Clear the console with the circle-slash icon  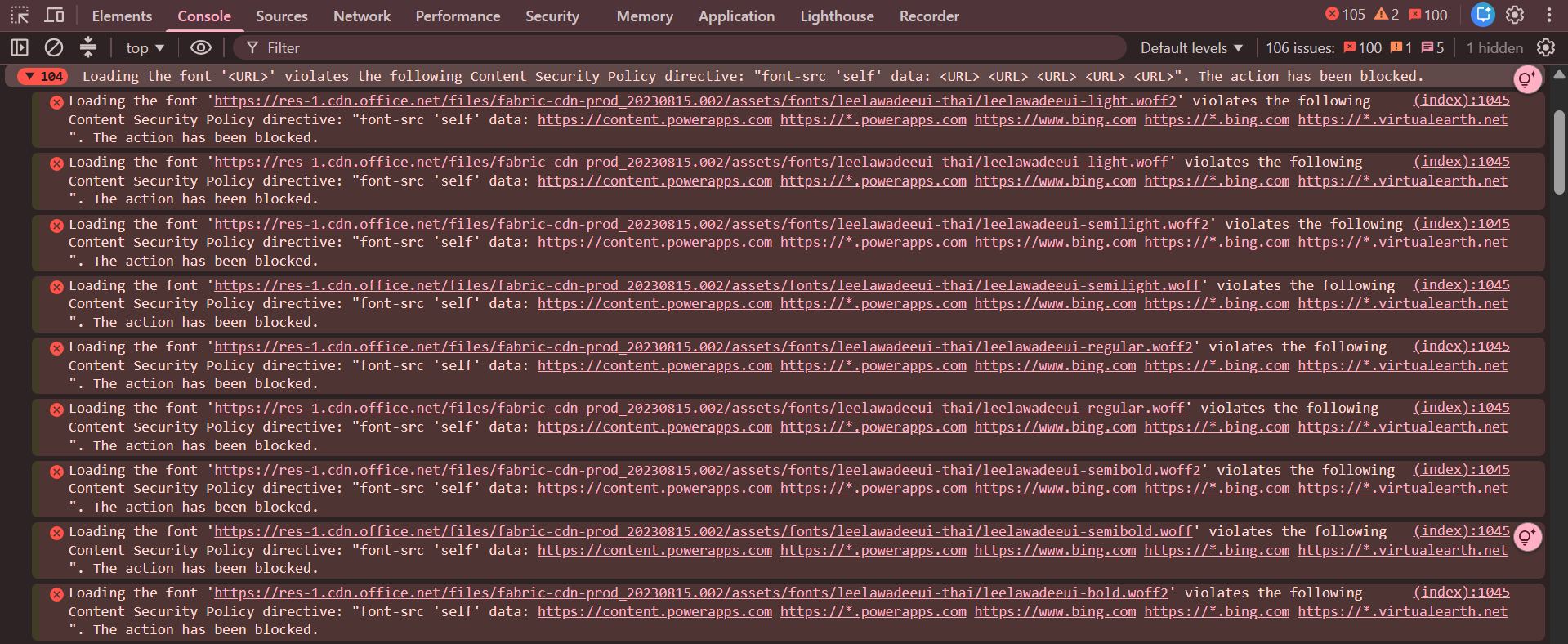tap(54, 48)
